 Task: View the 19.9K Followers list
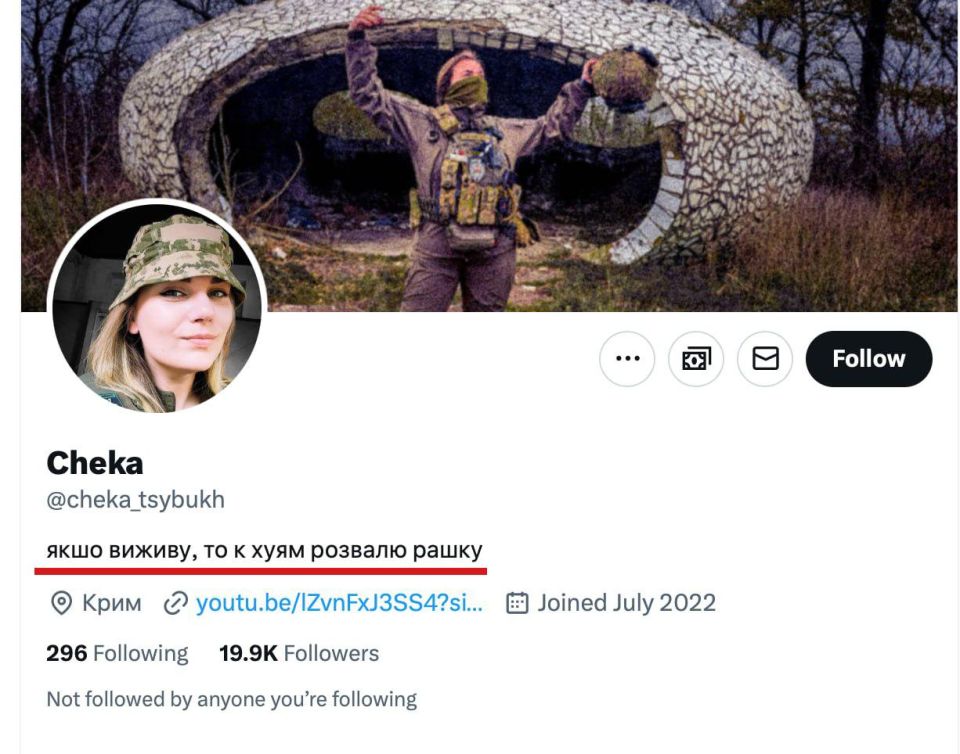[299, 654]
